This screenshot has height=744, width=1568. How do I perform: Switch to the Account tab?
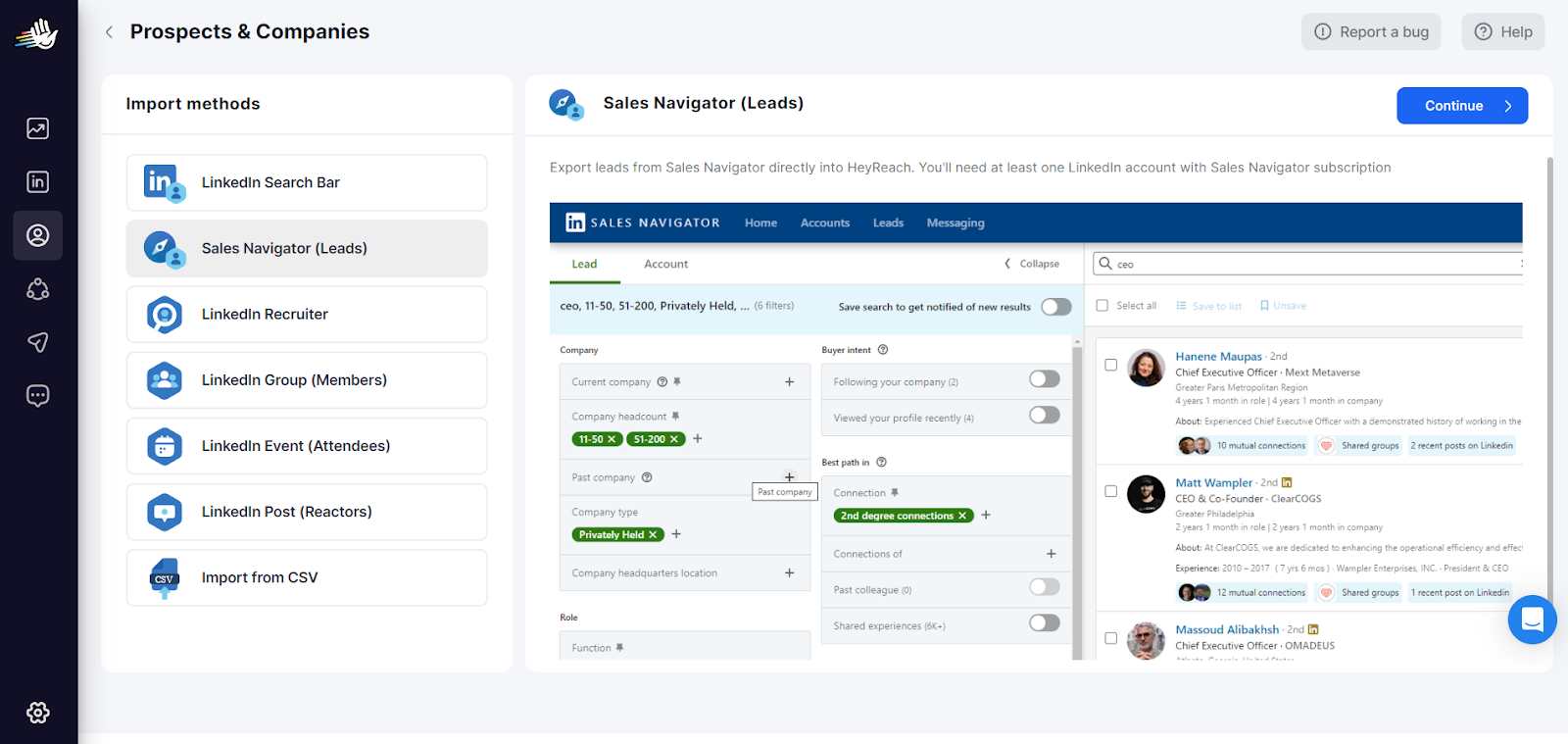pos(665,265)
